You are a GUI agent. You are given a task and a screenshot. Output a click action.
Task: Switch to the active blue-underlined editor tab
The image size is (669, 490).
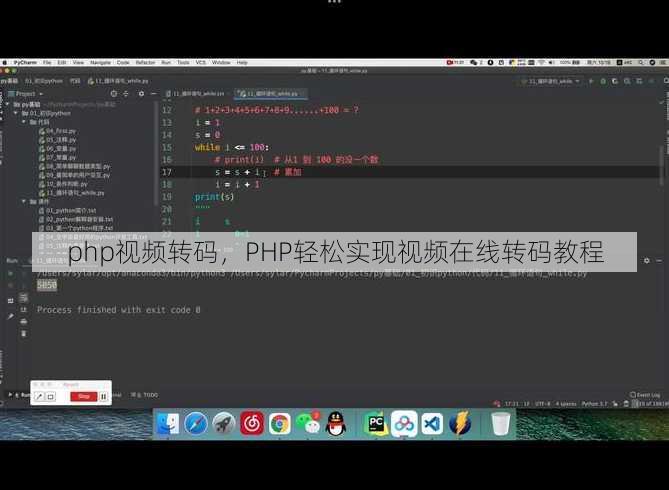pos(271,93)
